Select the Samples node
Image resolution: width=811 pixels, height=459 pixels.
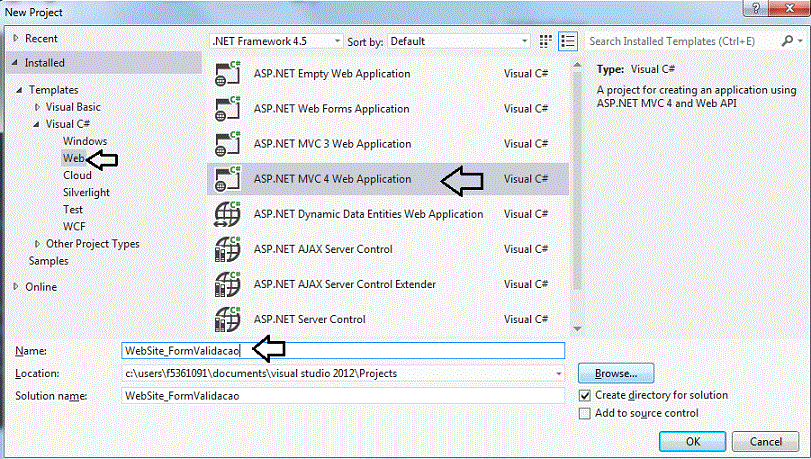(49, 261)
